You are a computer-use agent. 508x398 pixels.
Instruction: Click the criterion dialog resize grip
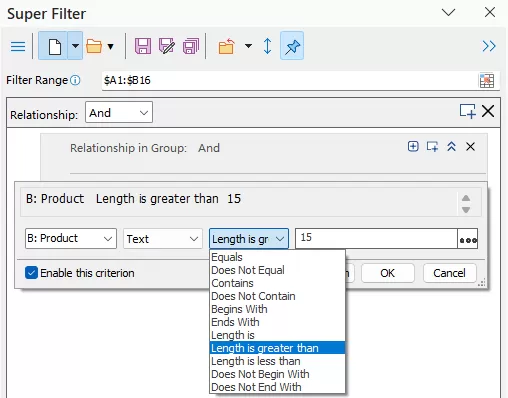pyautogui.click(x=482, y=283)
